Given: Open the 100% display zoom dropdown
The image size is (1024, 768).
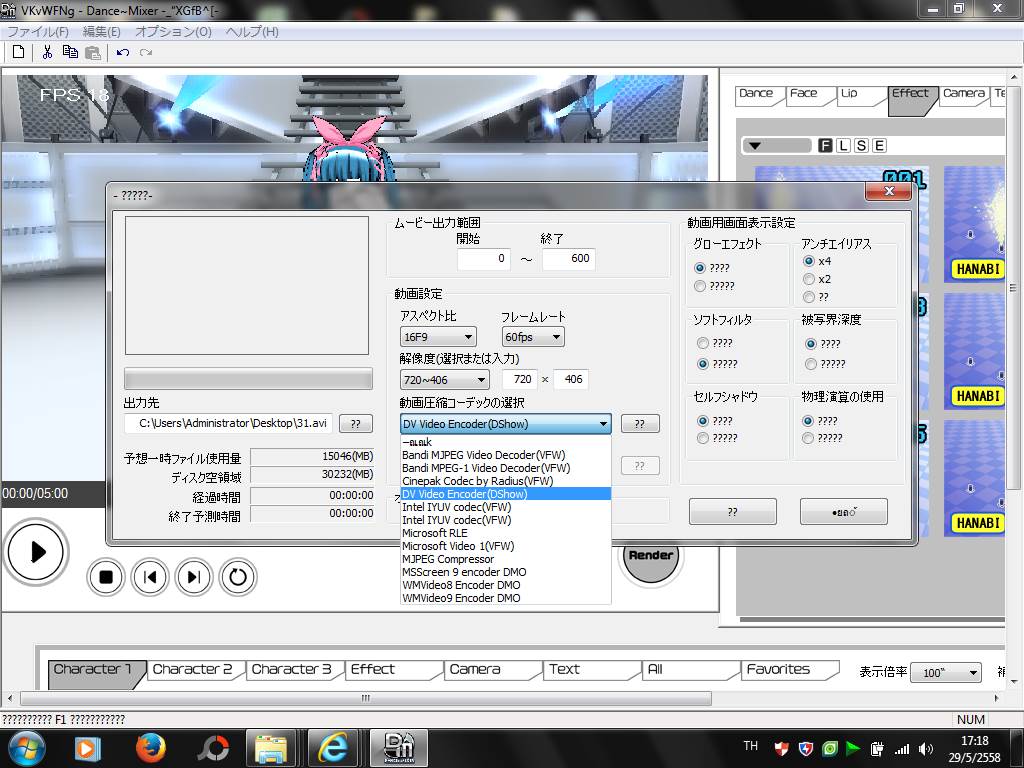Looking at the screenshot, I should [x=946, y=673].
